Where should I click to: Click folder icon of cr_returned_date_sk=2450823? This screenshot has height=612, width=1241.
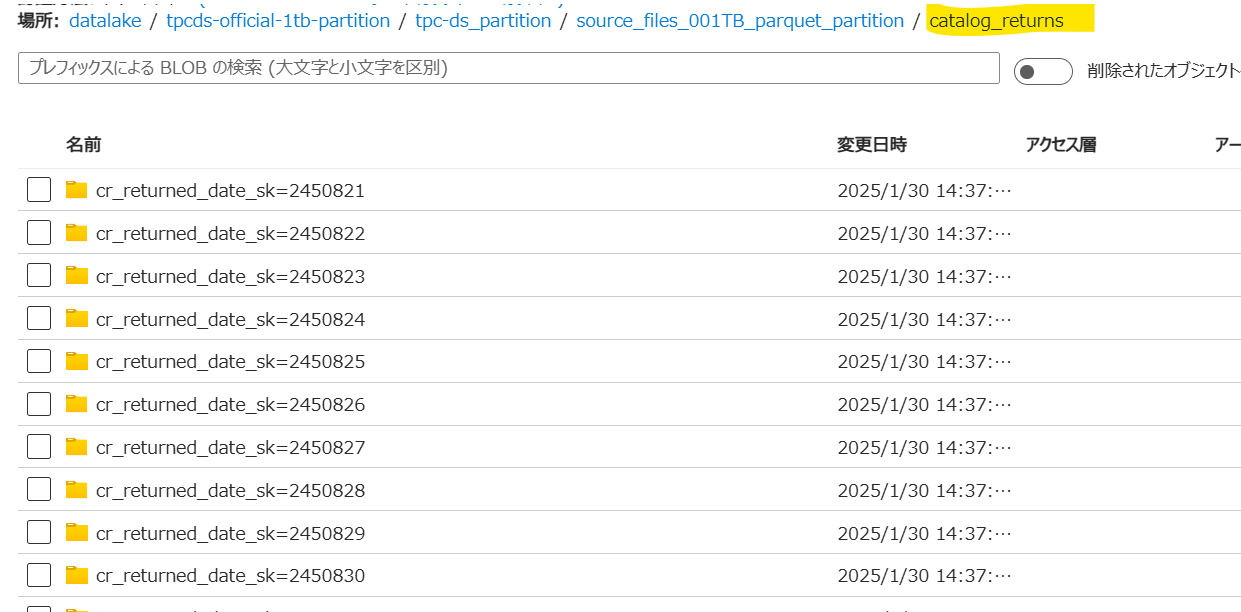coord(77,276)
